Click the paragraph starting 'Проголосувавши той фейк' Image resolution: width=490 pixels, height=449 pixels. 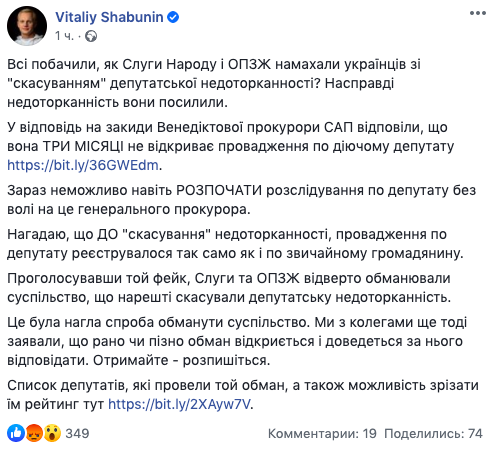(229, 288)
